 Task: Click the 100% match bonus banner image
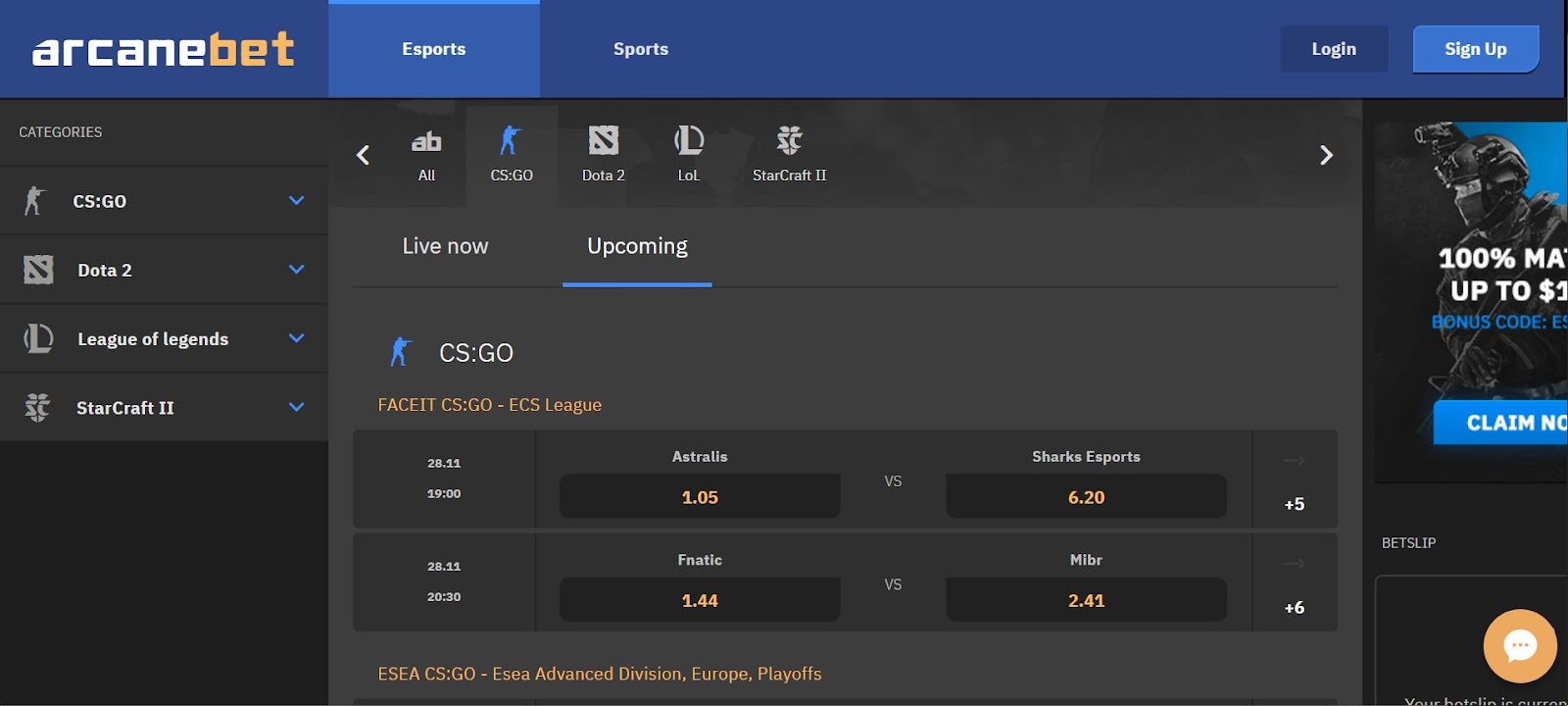click(x=1471, y=302)
